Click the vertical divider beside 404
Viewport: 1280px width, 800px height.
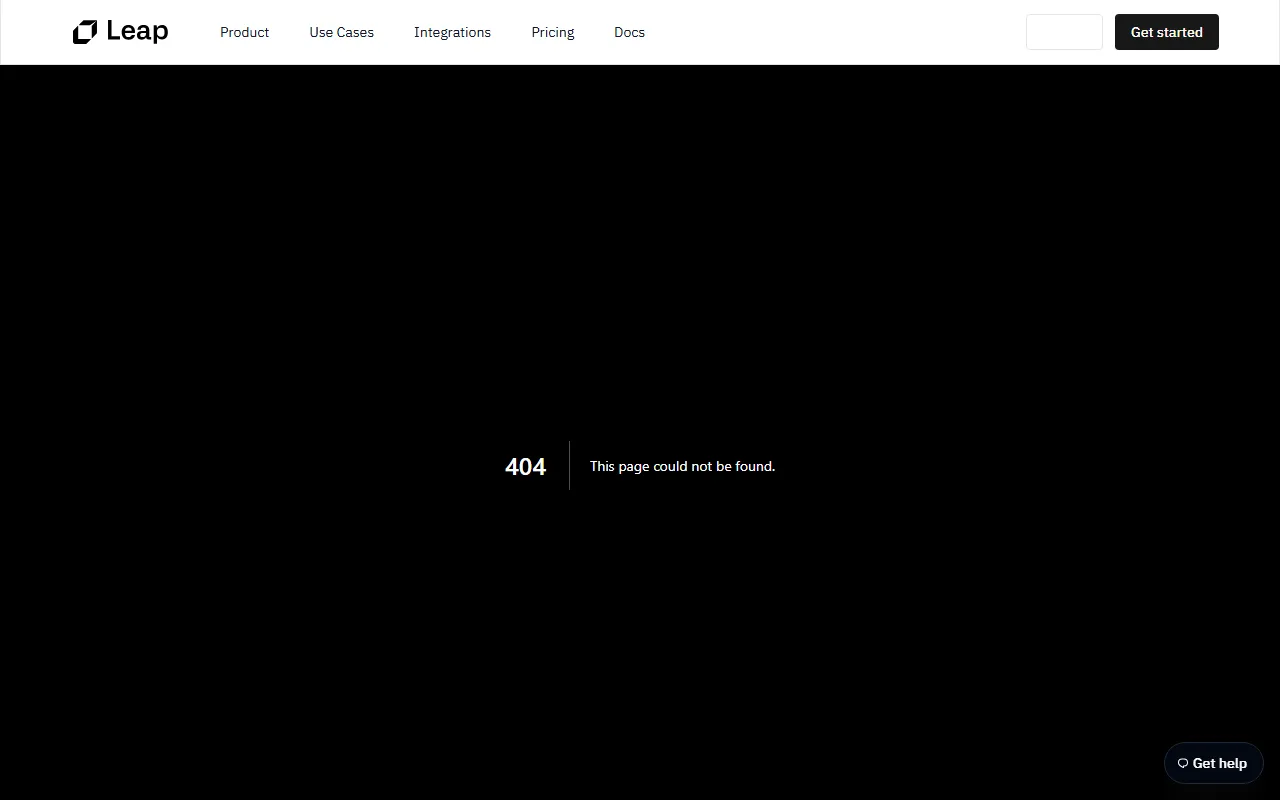[x=569, y=466]
